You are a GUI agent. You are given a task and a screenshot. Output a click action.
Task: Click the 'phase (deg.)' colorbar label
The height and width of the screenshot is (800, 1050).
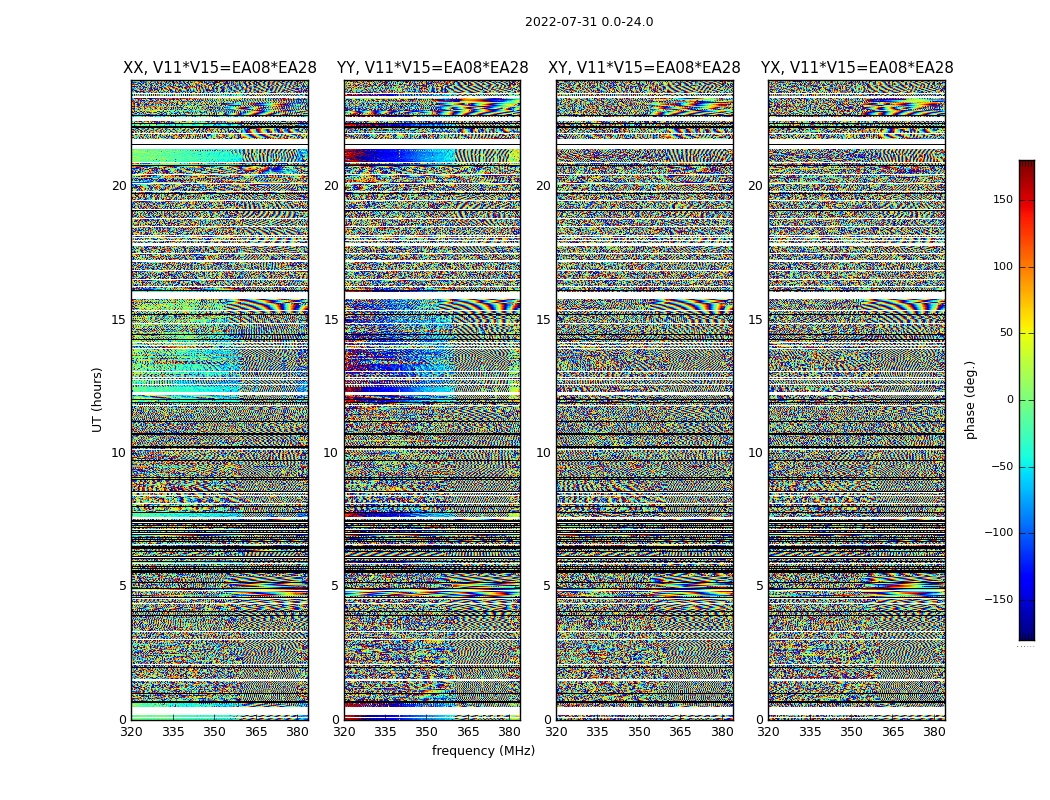(970, 400)
